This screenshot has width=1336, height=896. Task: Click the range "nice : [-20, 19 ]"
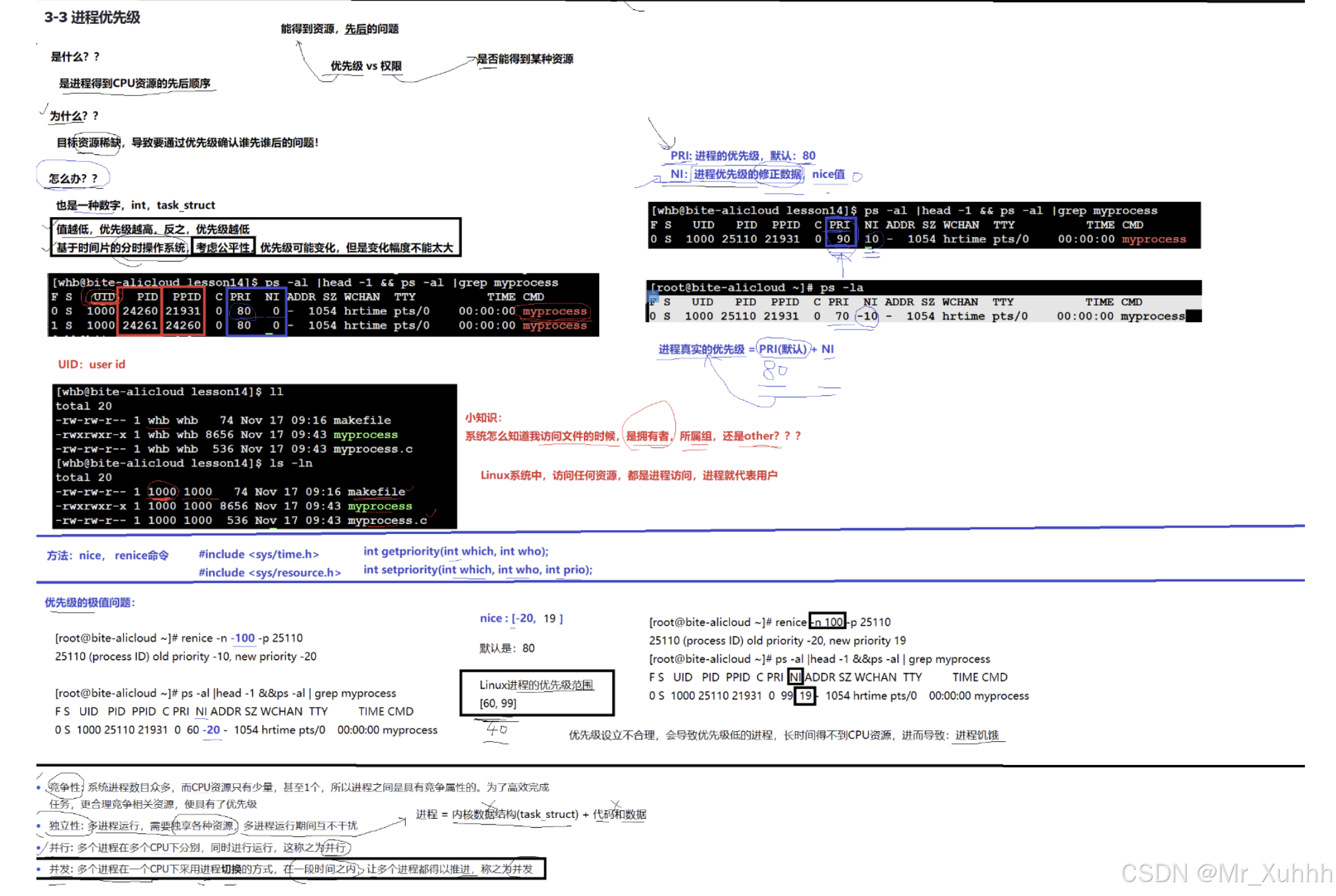pos(521,618)
